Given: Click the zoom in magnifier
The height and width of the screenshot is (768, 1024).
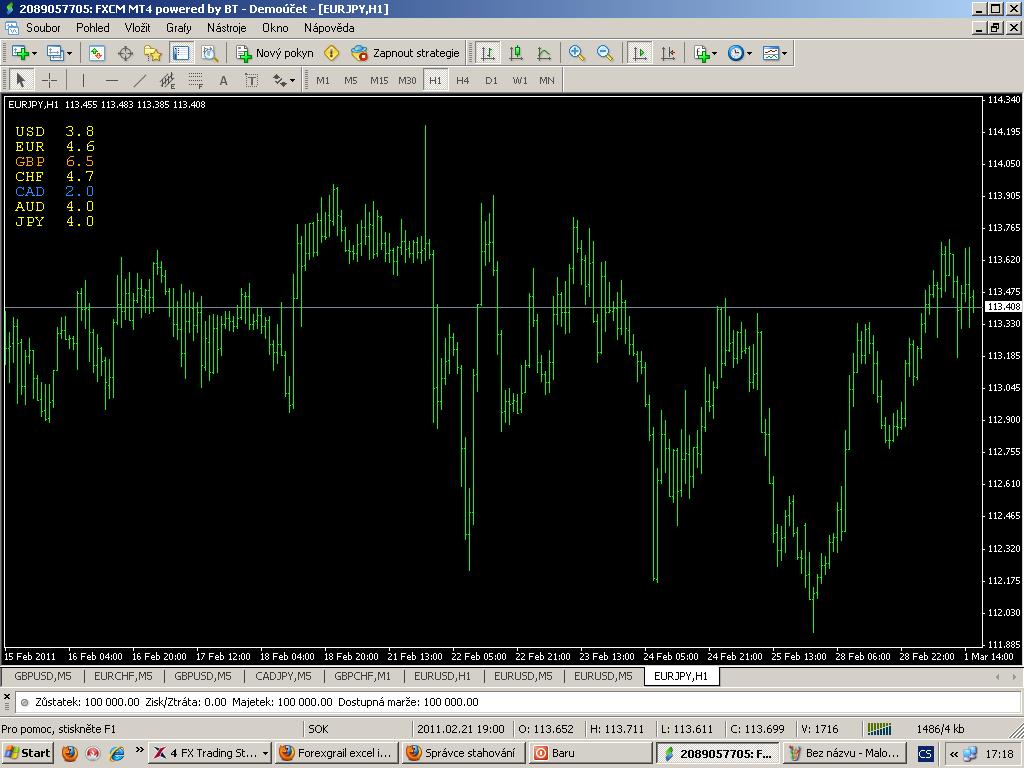Looking at the screenshot, I should 577,53.
